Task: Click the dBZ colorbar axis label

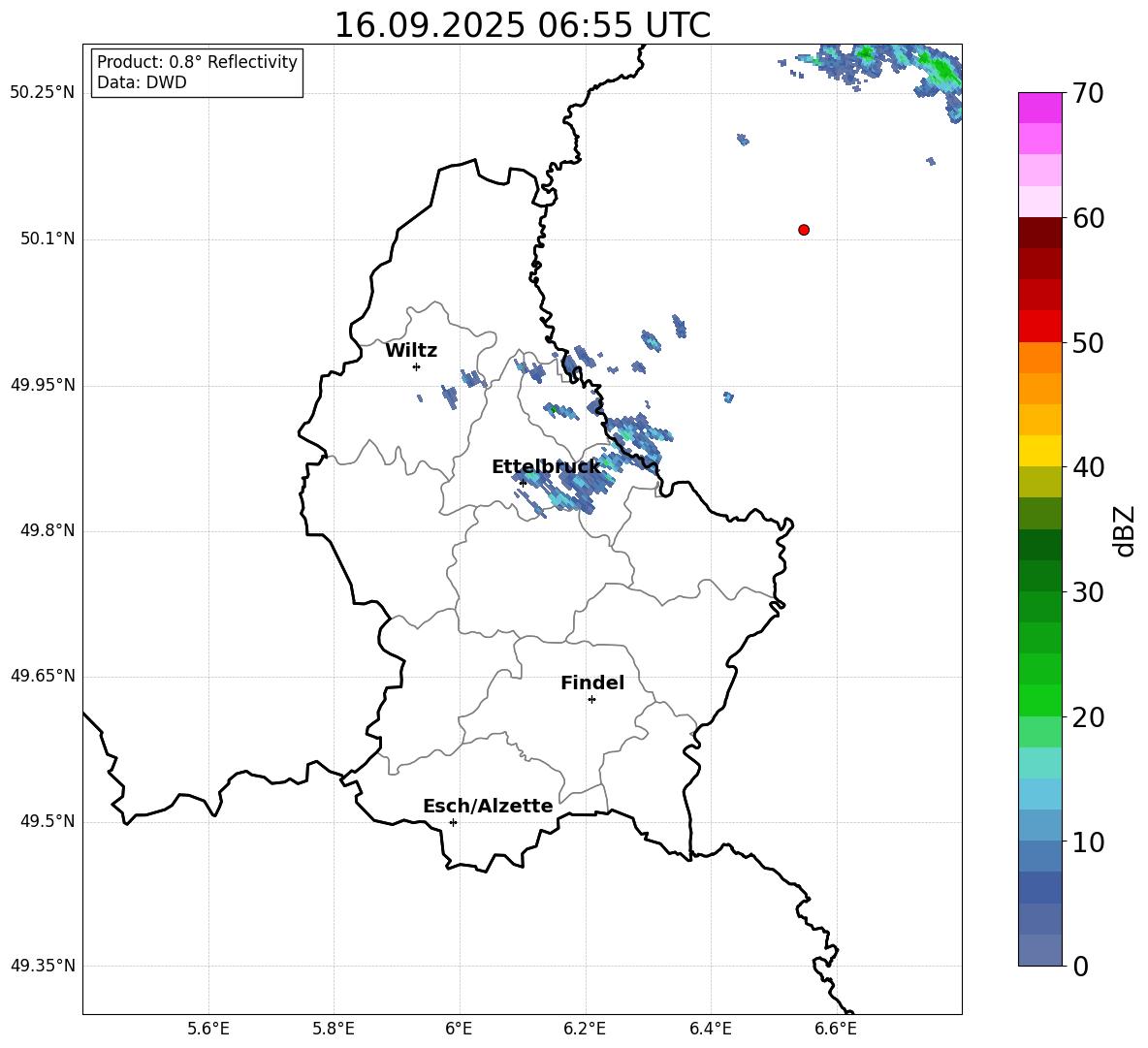Action: point(1126,530)
